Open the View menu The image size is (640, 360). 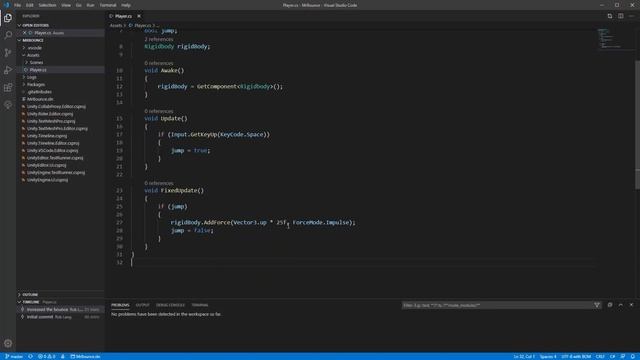pos(66,5)
